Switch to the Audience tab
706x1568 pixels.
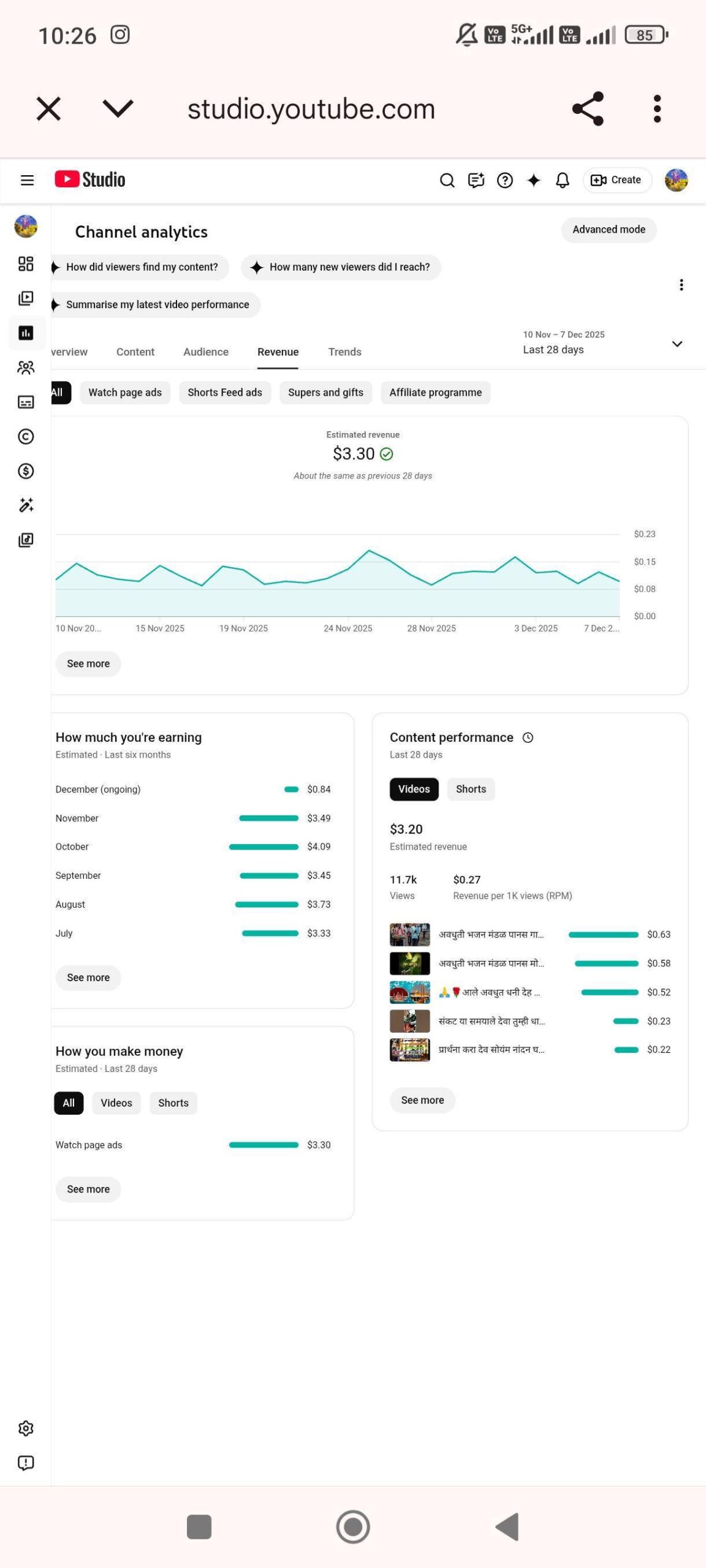(206, 352)
